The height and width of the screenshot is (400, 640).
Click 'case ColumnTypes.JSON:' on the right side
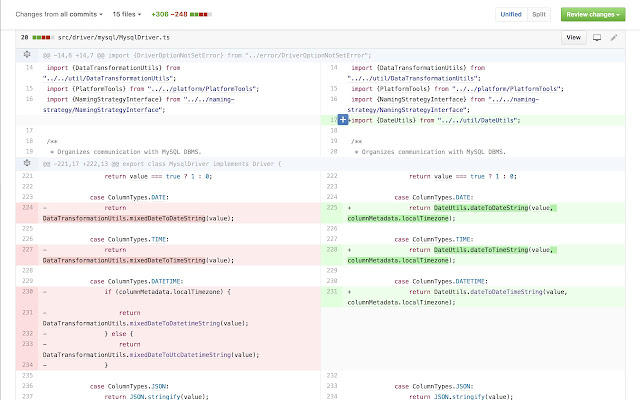(x=434, y=387)
